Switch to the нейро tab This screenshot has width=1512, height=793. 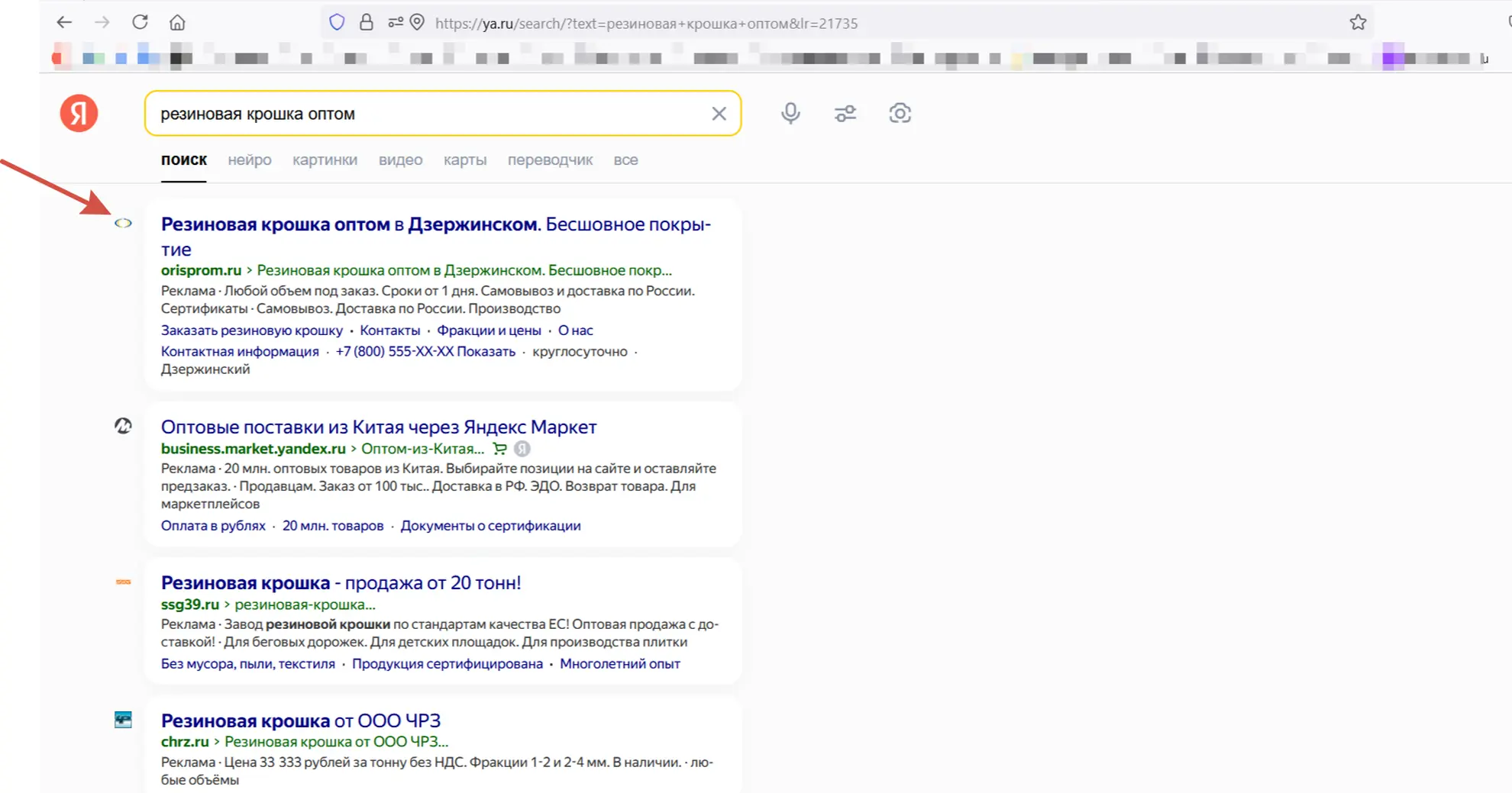click(x=250, y=160)
